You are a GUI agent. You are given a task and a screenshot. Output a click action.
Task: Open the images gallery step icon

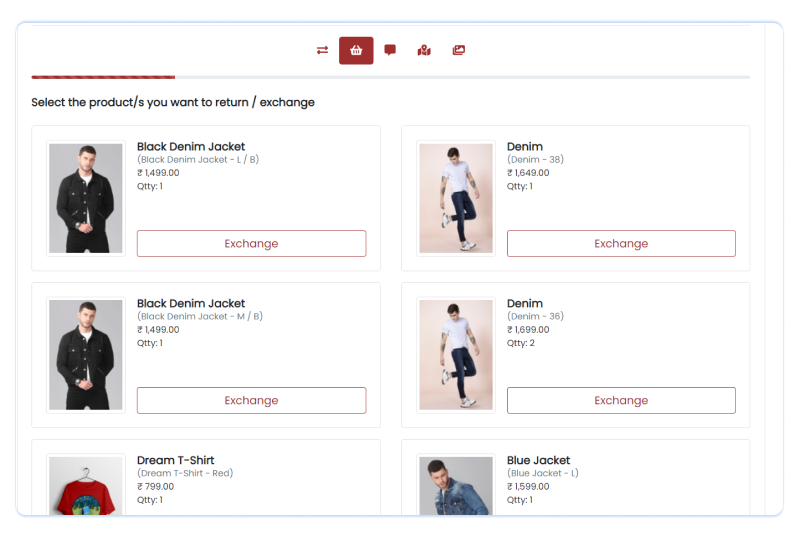(459, 50)
